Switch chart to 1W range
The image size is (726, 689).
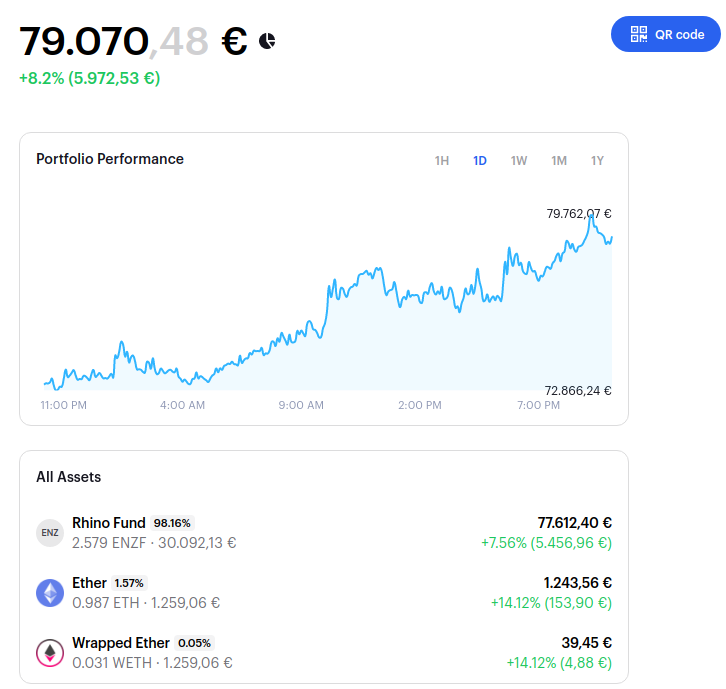[519, 161]
